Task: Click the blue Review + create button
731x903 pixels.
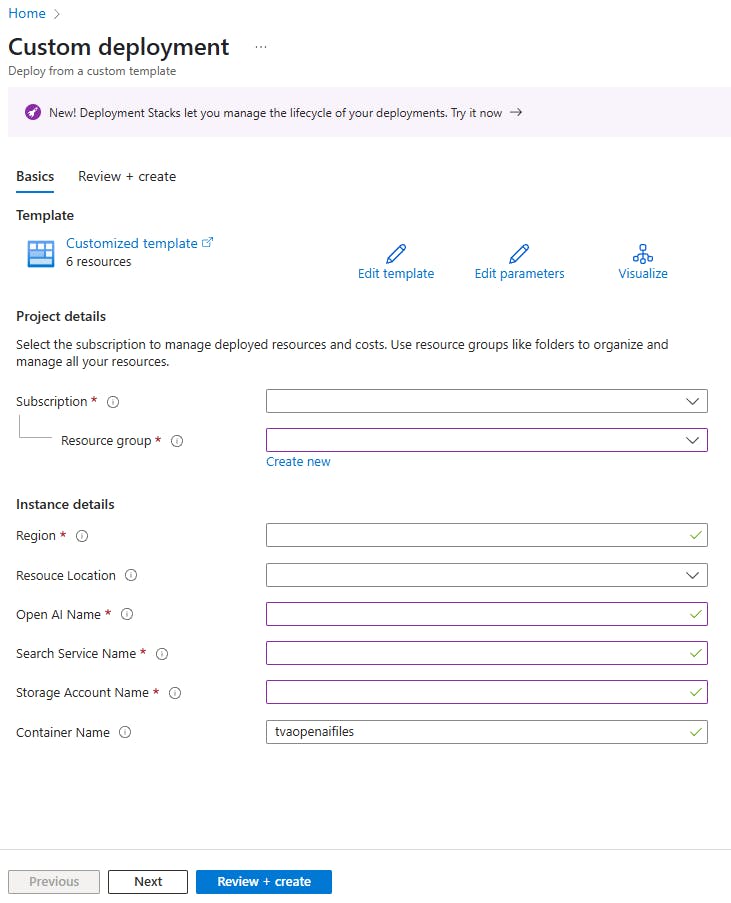Action: 264,882
